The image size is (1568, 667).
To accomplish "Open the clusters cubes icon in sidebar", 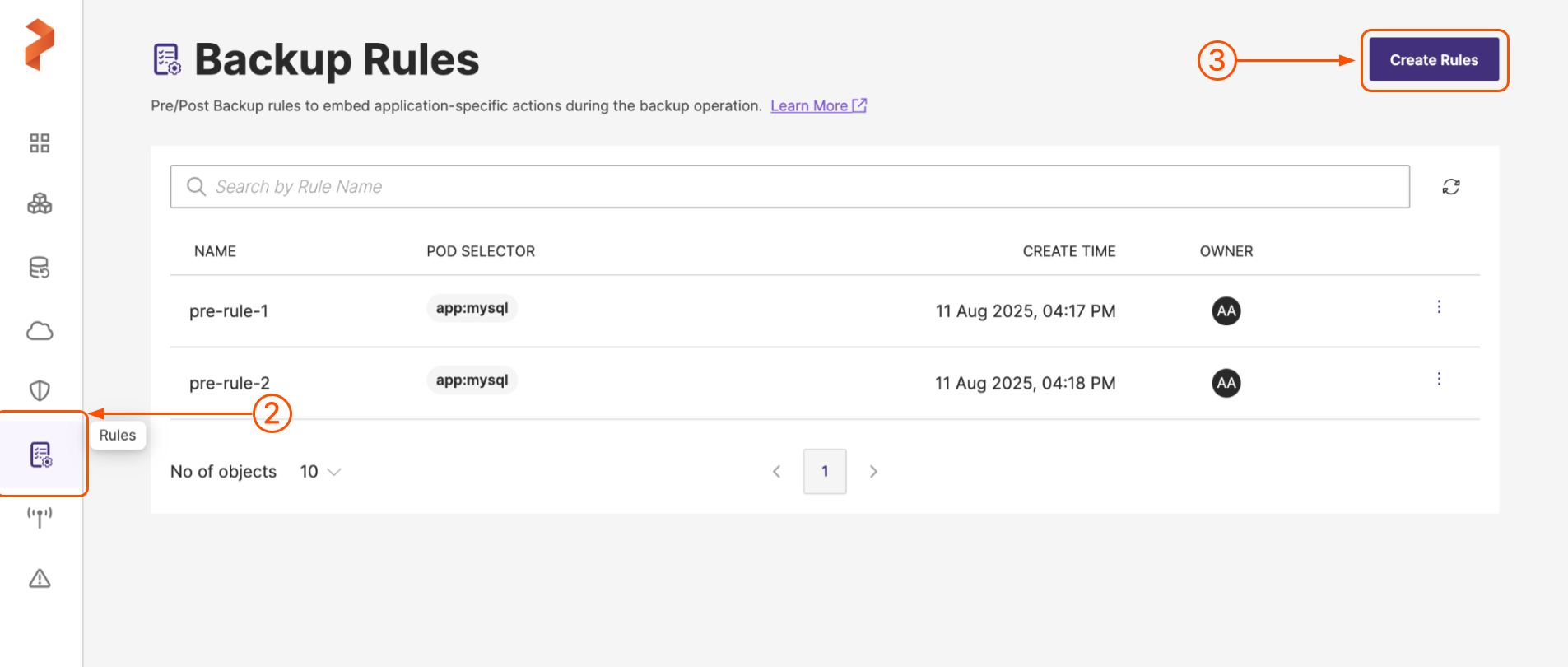I will [x=40, y=203].
